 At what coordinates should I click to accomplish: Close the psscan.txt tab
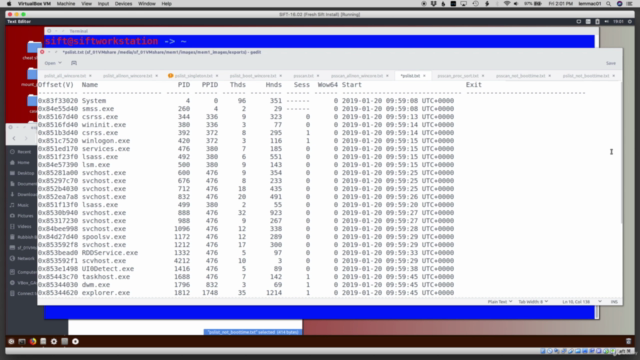(x=318, y=76)
